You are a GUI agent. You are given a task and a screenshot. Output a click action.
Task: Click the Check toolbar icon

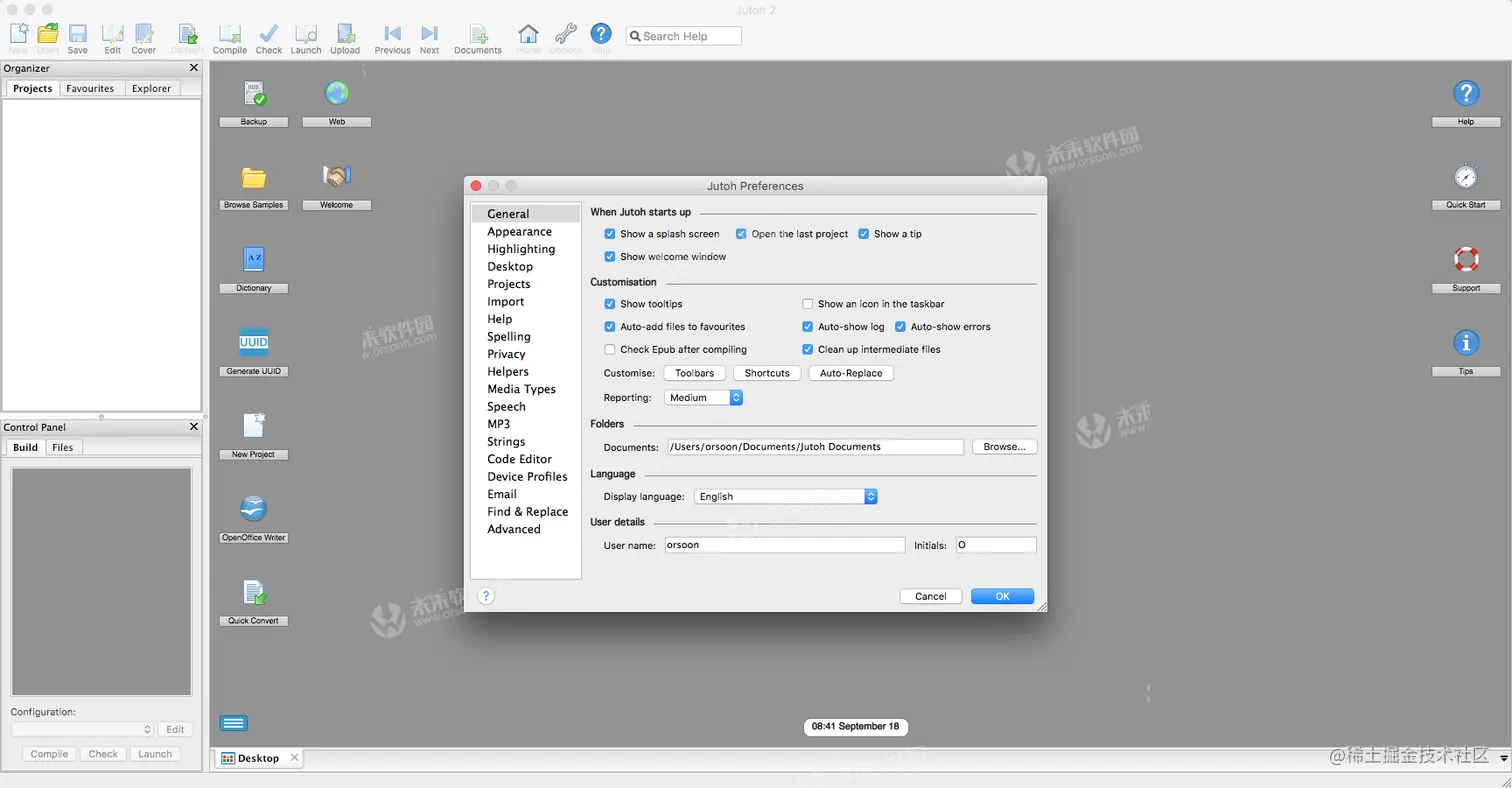(x=269, y=35)
